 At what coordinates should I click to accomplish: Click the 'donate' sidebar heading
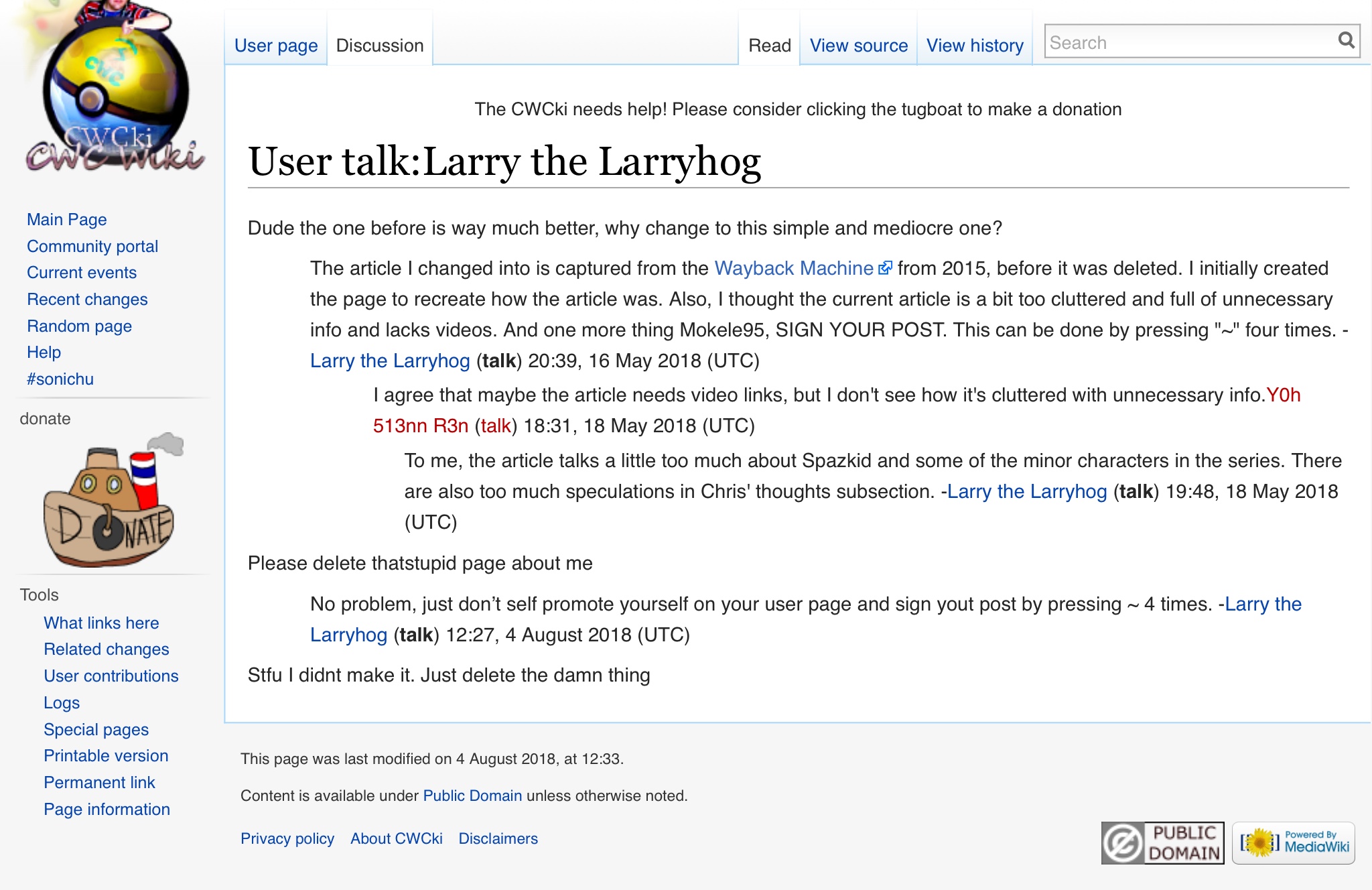(x=45, y=418)
